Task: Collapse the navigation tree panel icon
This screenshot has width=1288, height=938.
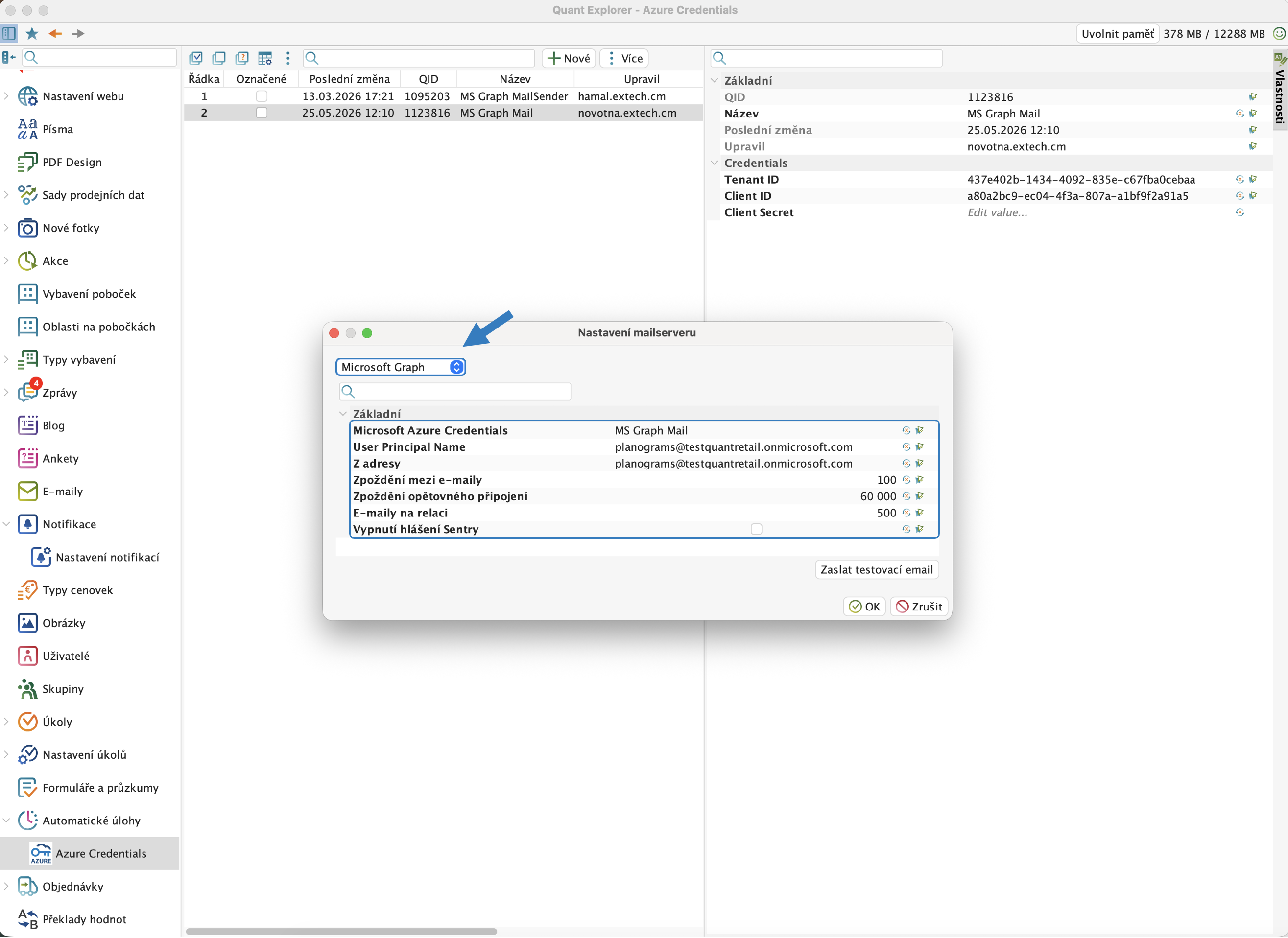Action: (8, 57)
